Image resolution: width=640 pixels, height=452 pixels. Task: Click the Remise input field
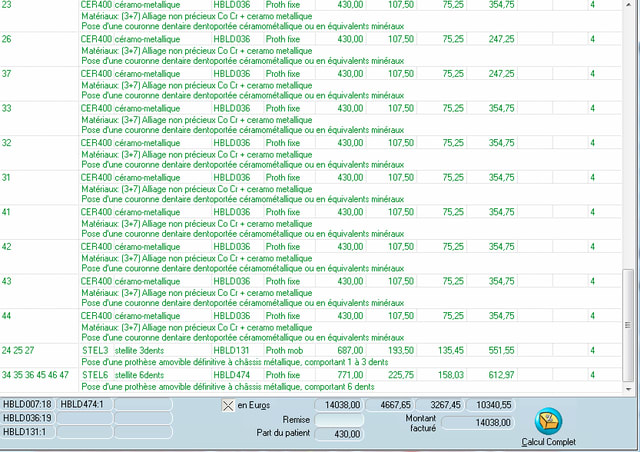pos(339,420)
